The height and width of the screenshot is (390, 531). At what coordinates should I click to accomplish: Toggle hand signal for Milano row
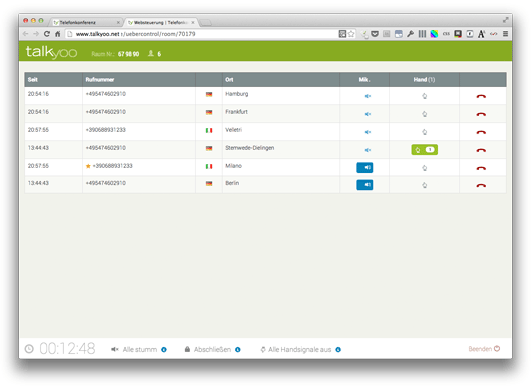click(x=424, y=168)
